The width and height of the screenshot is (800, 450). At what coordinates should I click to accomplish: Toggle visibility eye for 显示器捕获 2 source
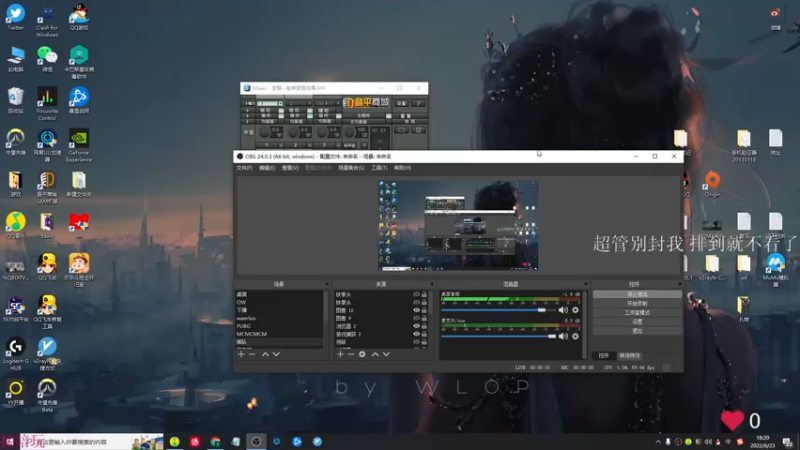pyautogui.click(x=416, y=334)
